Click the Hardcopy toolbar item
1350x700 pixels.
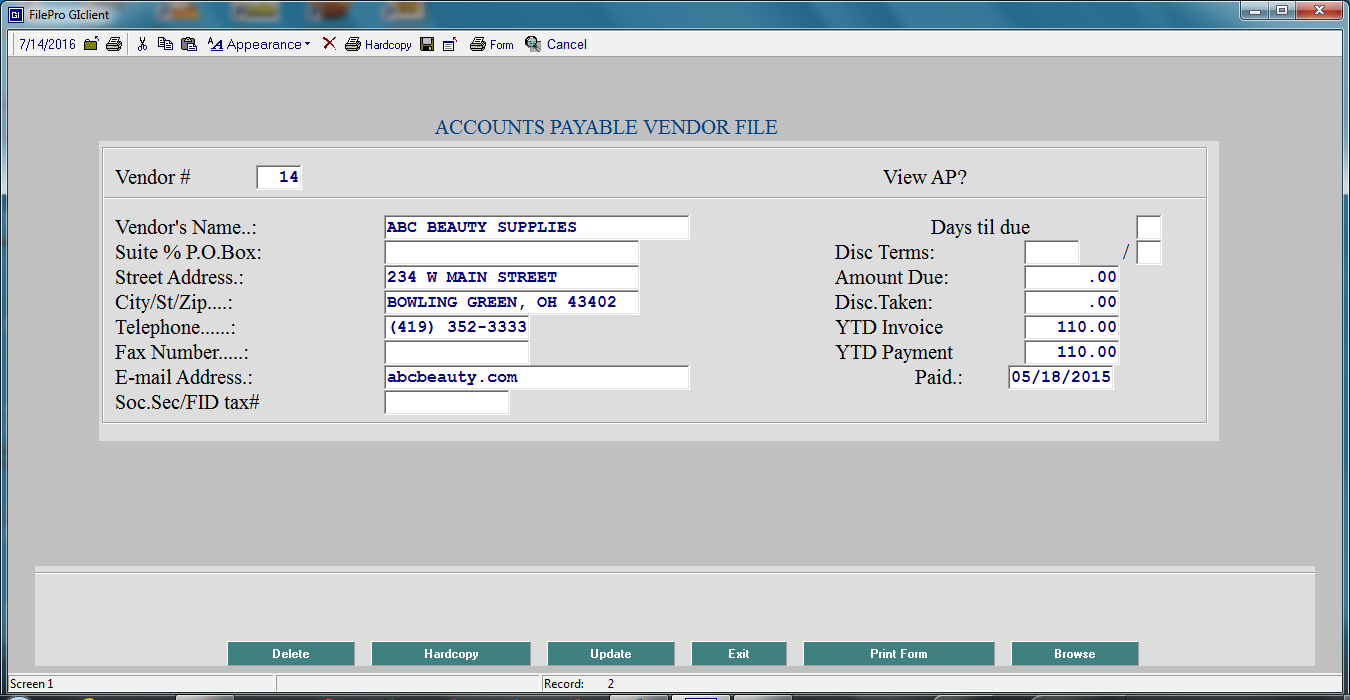378,44
